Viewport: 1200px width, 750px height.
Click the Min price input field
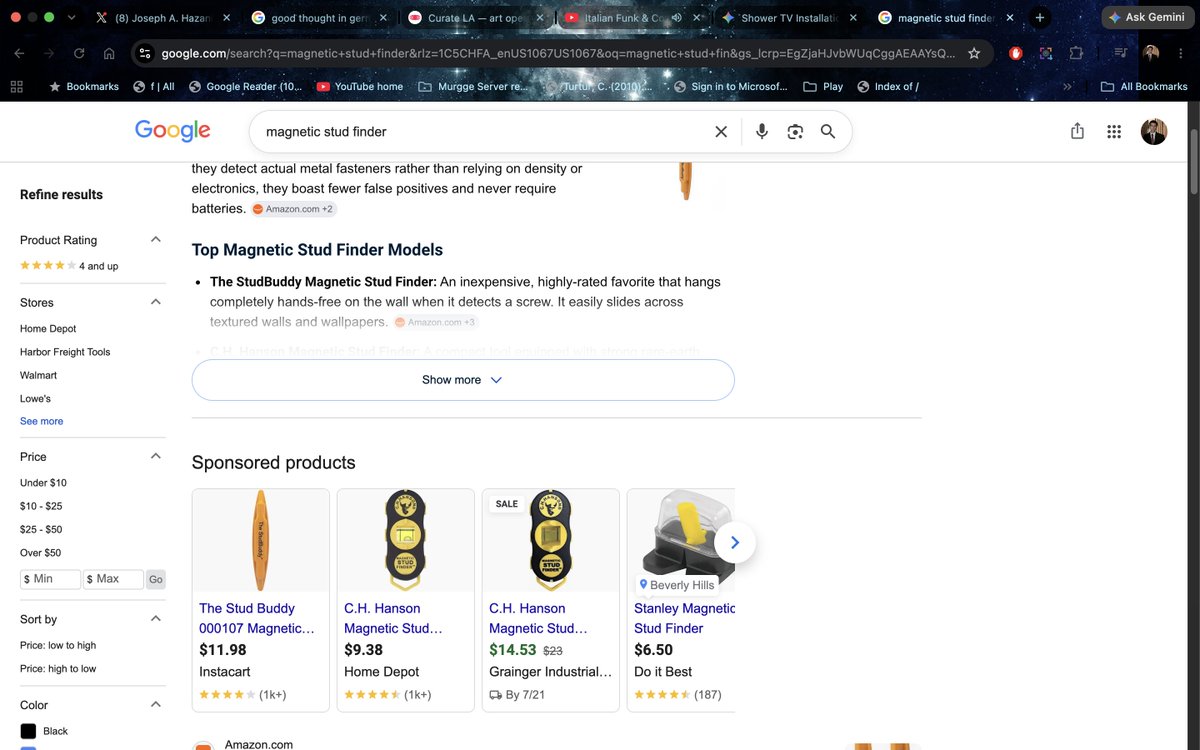(50, 579)
